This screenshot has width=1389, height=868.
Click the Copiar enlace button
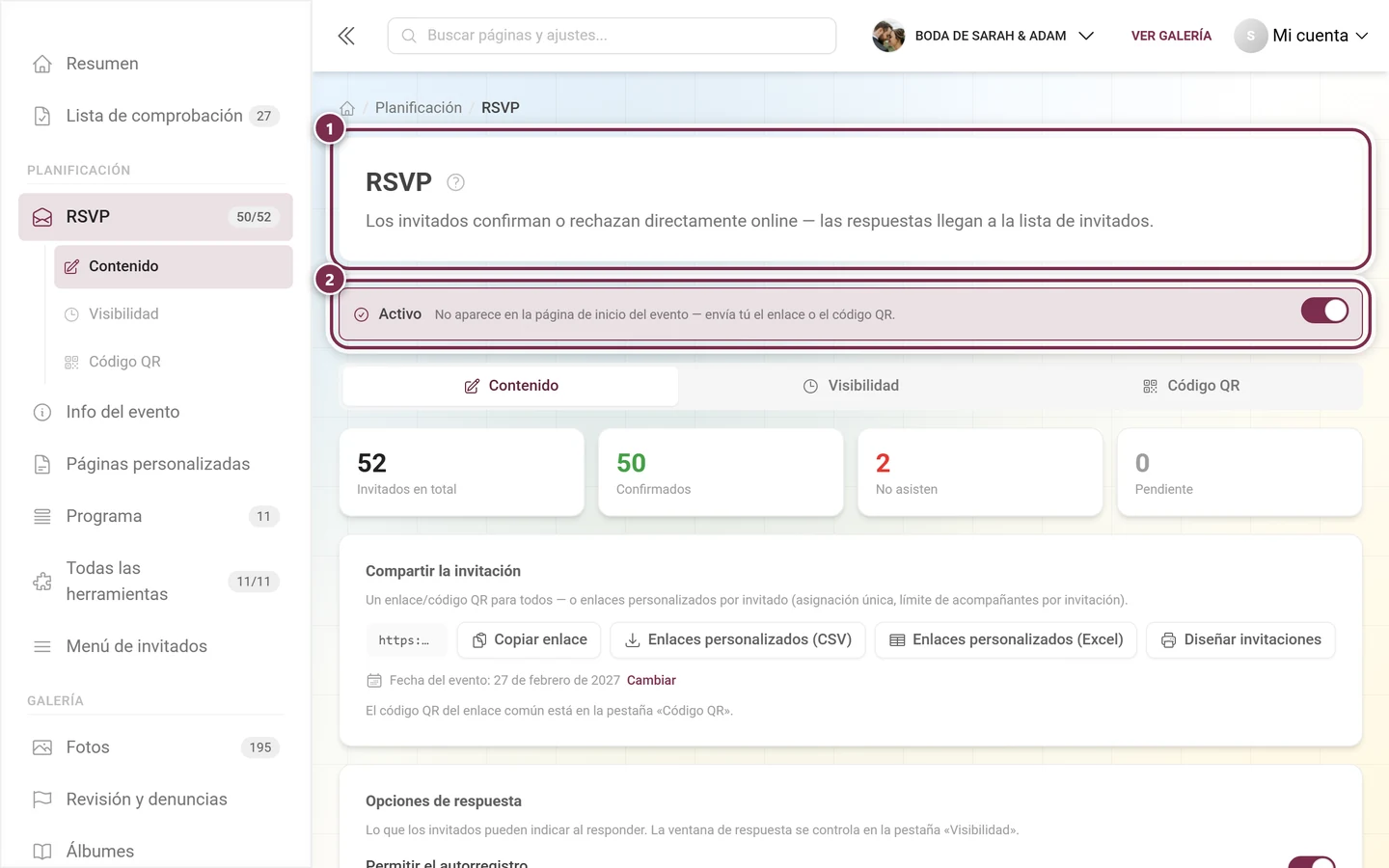530,640
